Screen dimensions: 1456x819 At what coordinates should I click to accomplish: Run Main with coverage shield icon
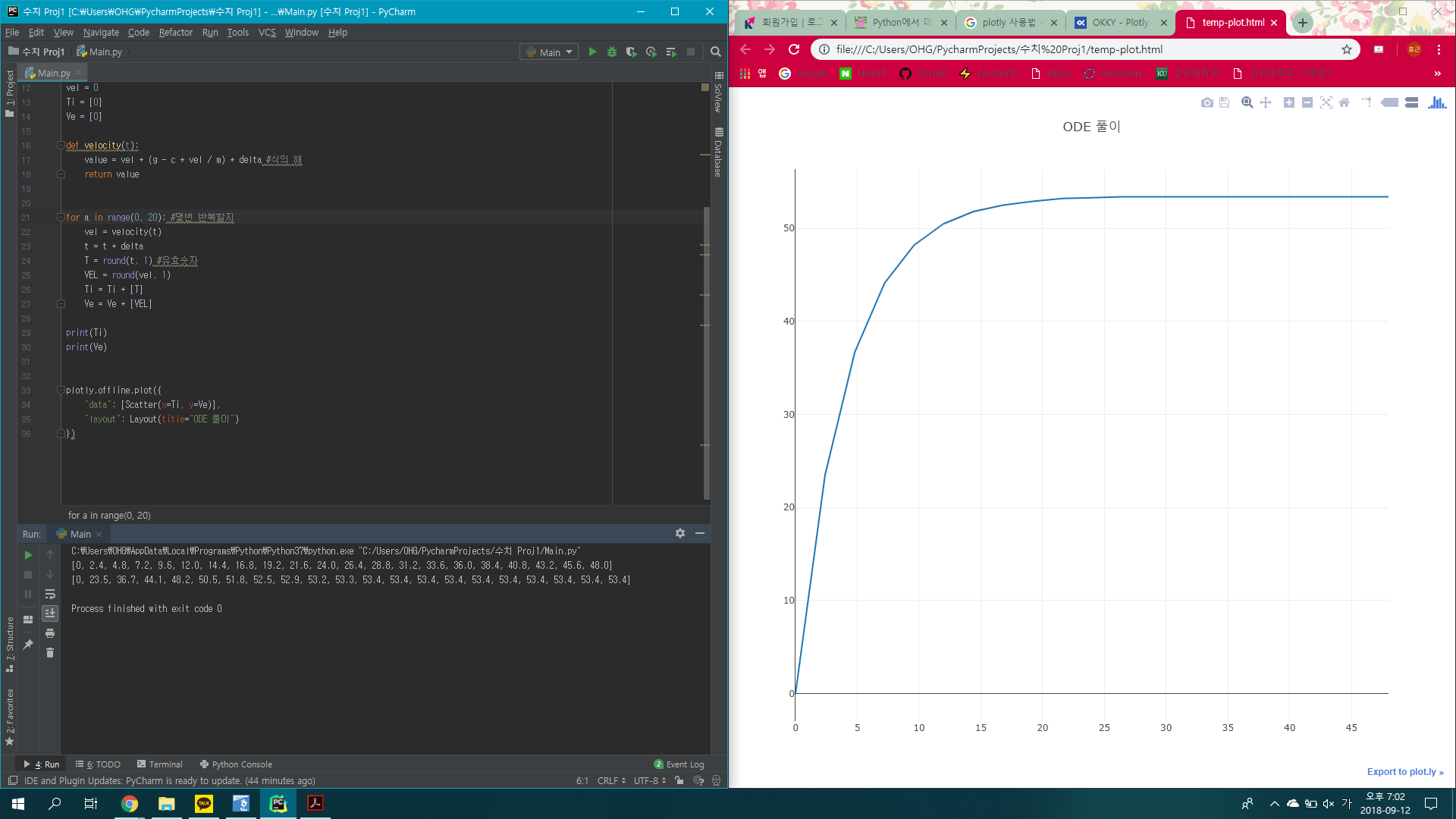pos(631,52)
